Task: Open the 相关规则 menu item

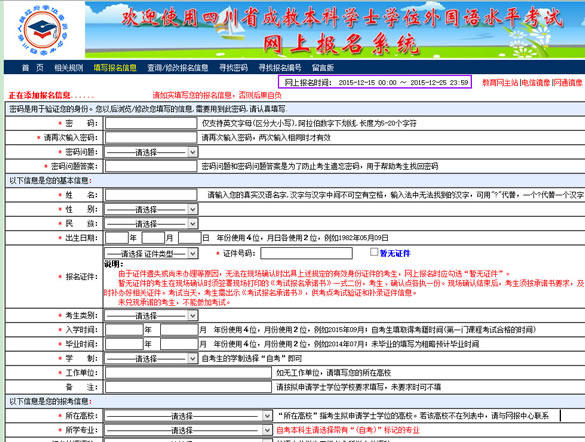Action: click(x=68, y=68)
